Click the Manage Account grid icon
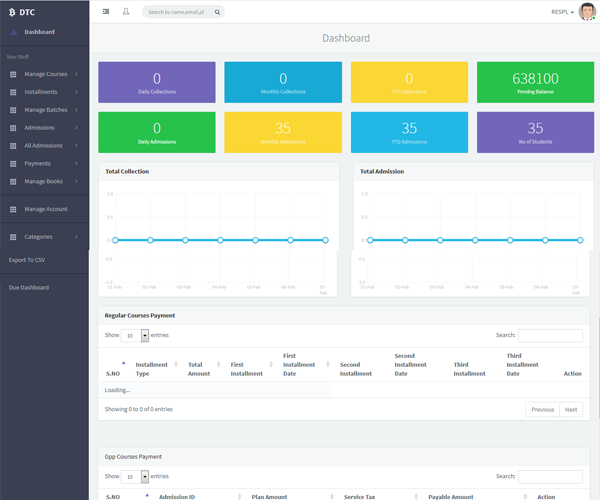Screen dimensions: 600x500 tap(11, 209)
